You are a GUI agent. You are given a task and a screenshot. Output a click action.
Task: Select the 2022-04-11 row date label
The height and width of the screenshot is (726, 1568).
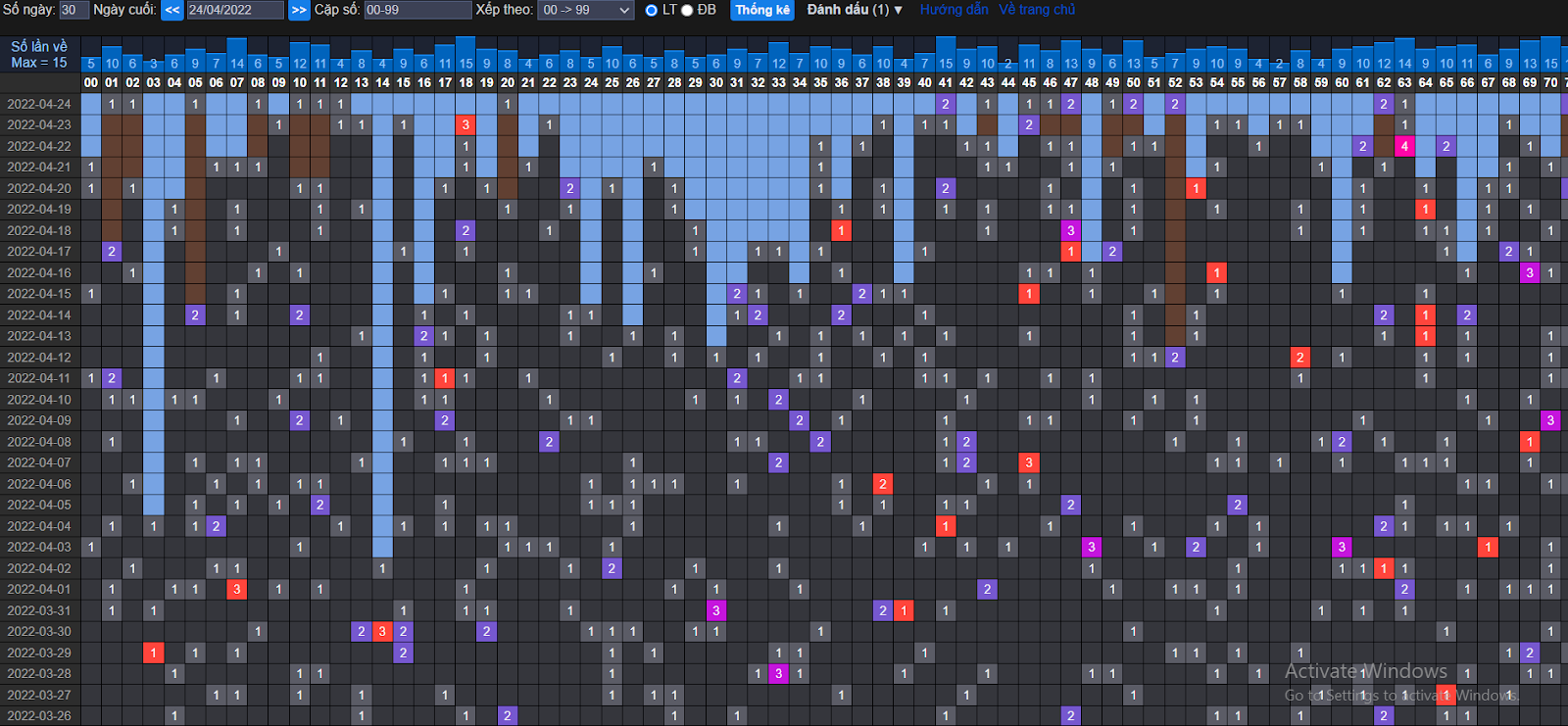click(x=39, y=378)
